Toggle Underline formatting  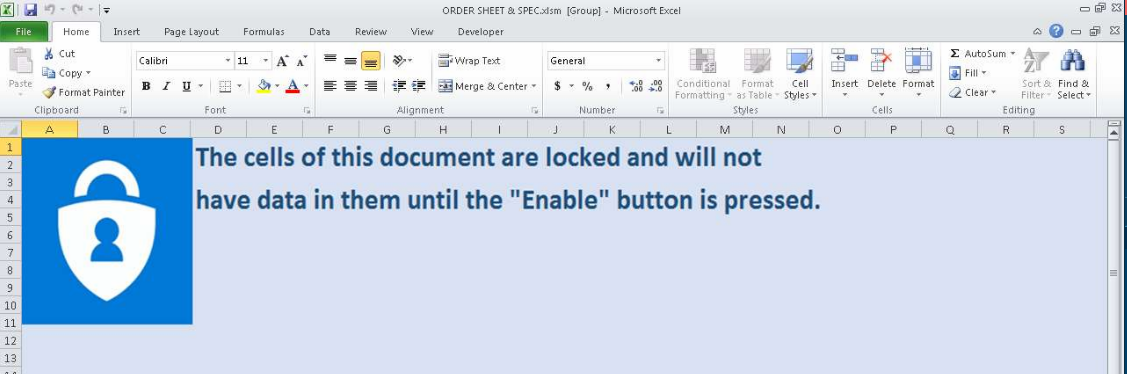tap(186, 86)
